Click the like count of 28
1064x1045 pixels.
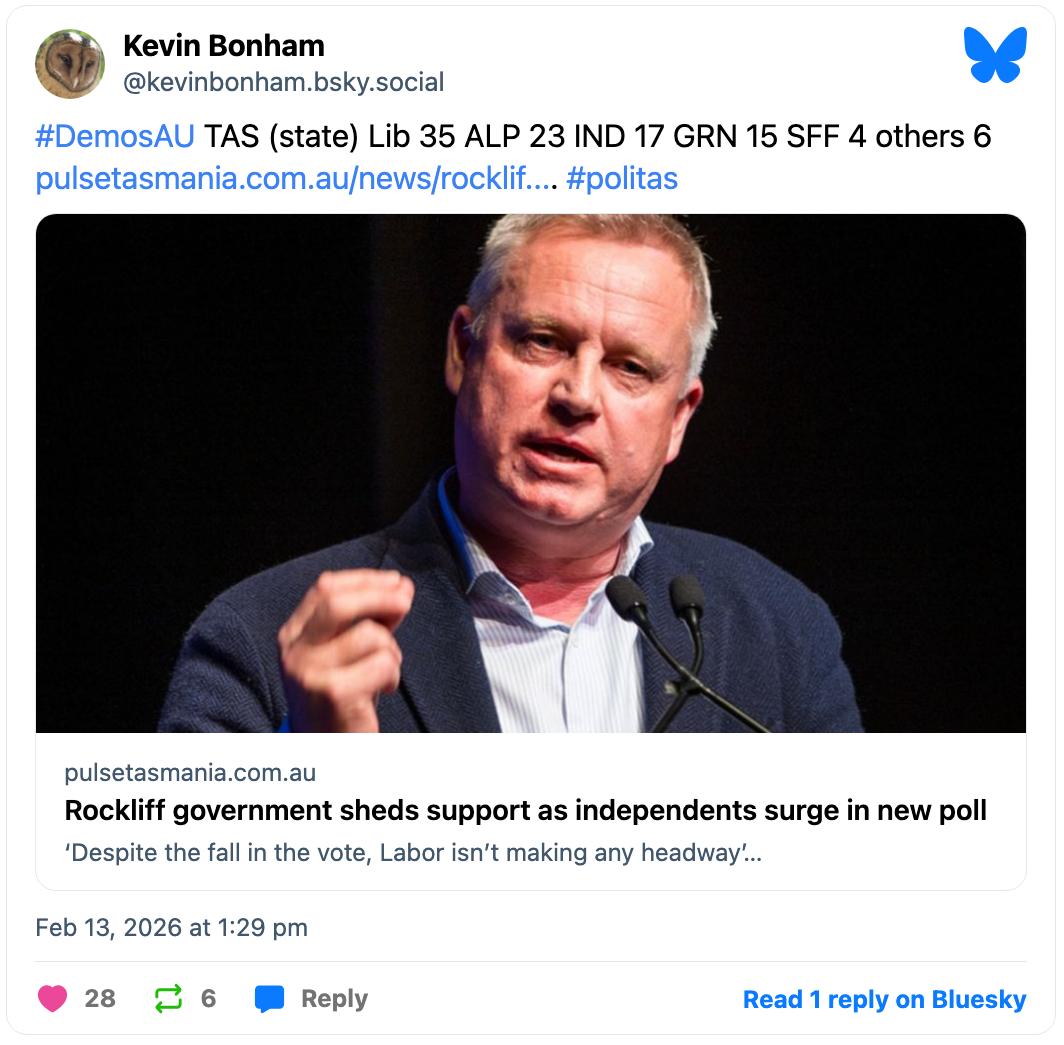pyautogui.click(x=100, y=998)
